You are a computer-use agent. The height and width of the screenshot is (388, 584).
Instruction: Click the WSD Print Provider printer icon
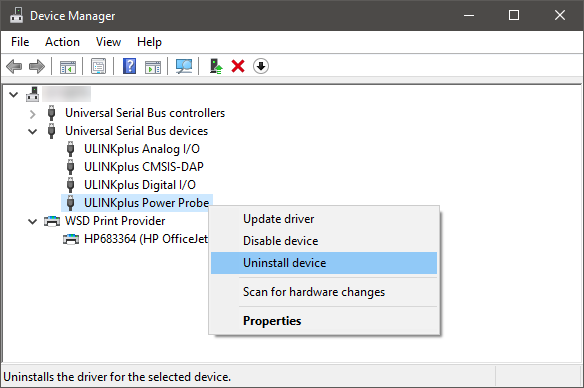click(x=52, y=221)
